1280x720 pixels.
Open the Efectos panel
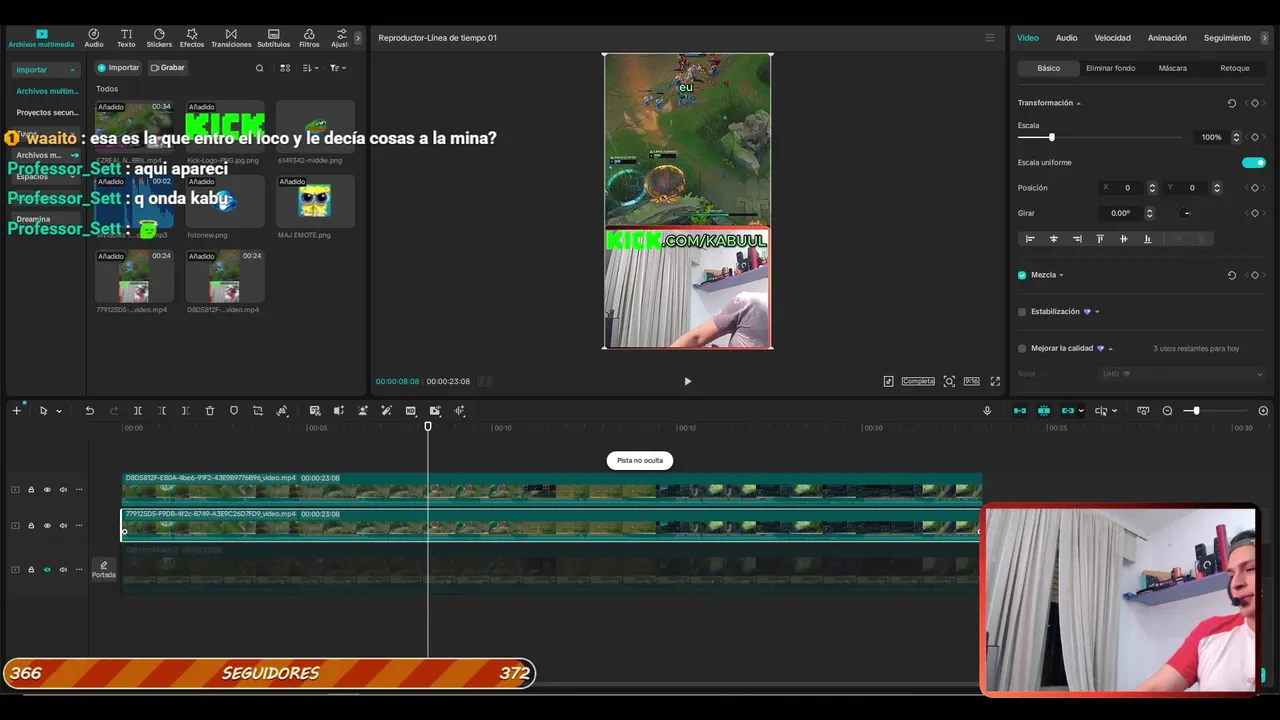point(192,38)
